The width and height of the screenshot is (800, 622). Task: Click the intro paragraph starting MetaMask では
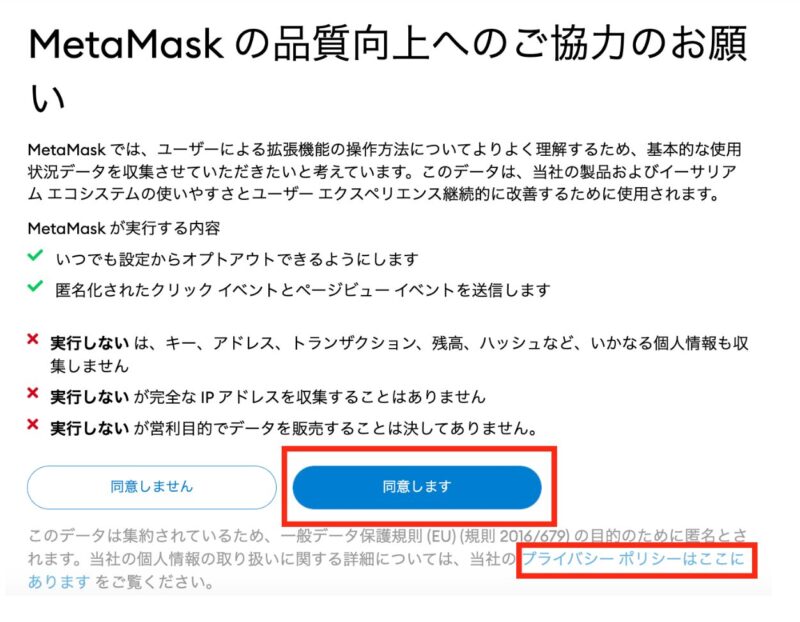pos(384,172)
